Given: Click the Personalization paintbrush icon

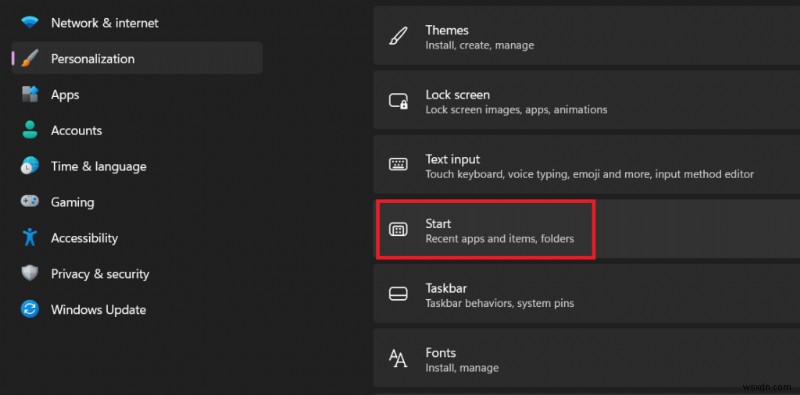Looking at the screenshot, I should pyautogui.click(x=30, y=59).
